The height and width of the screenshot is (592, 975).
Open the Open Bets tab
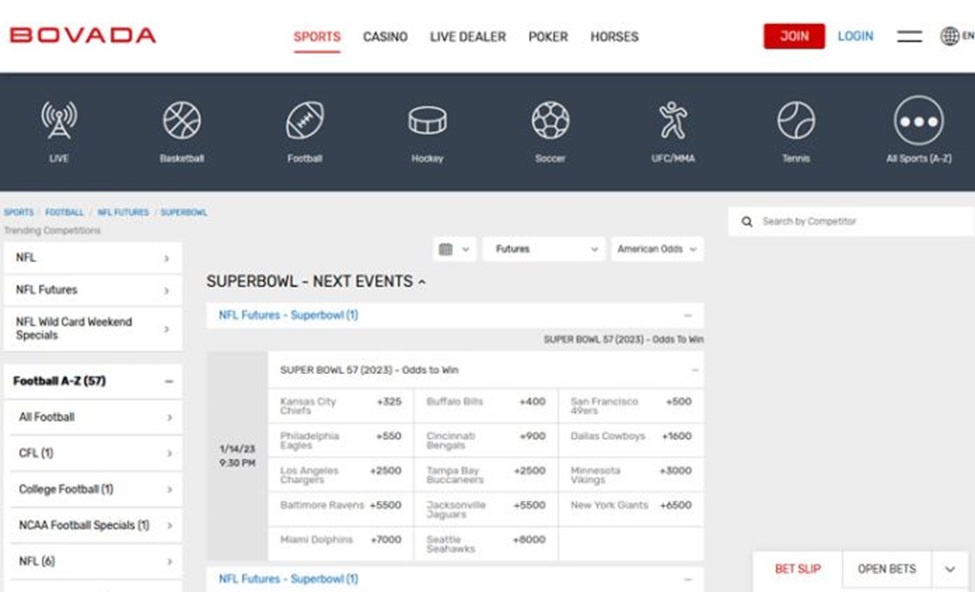coord(886,569)
